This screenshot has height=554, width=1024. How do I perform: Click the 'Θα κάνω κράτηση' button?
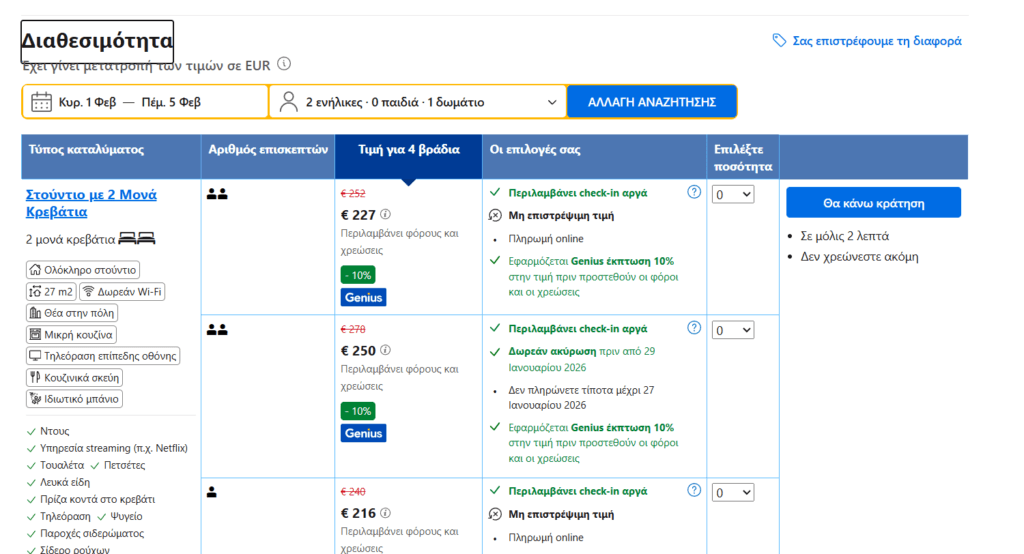[x=873, y=203]
